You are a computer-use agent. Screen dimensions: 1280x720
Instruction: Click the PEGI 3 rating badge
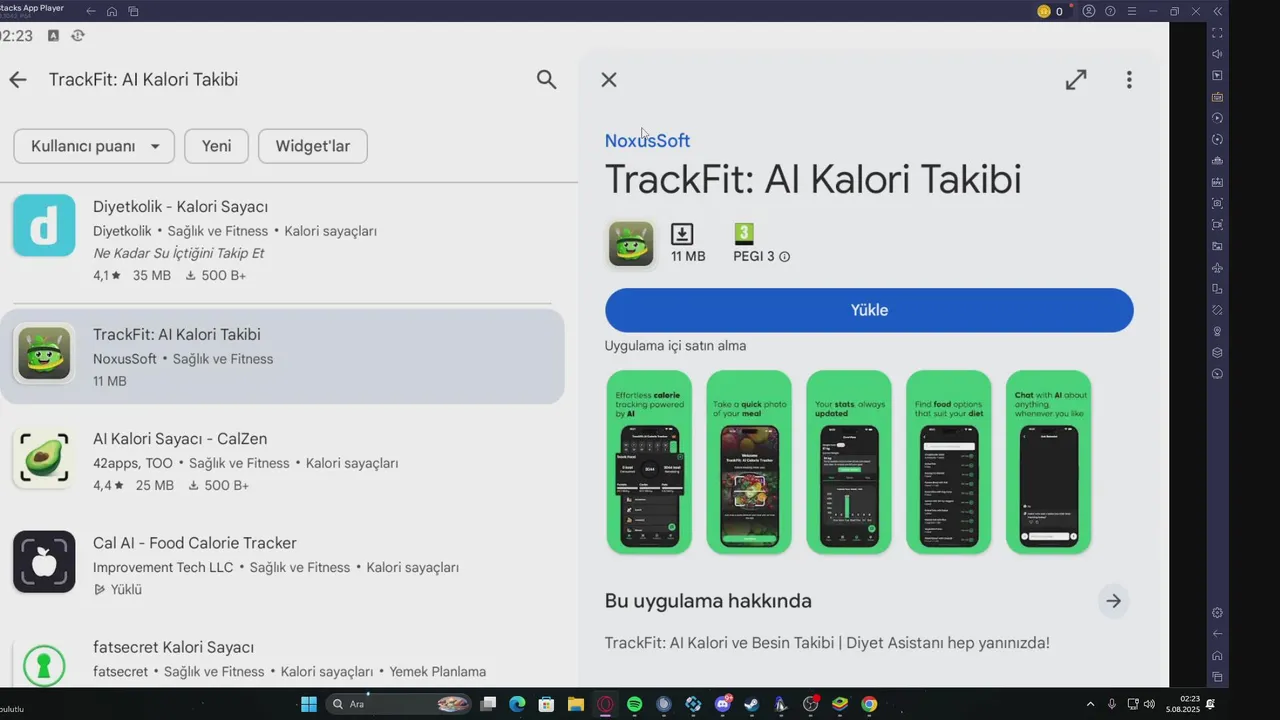[x=744, y=234]
